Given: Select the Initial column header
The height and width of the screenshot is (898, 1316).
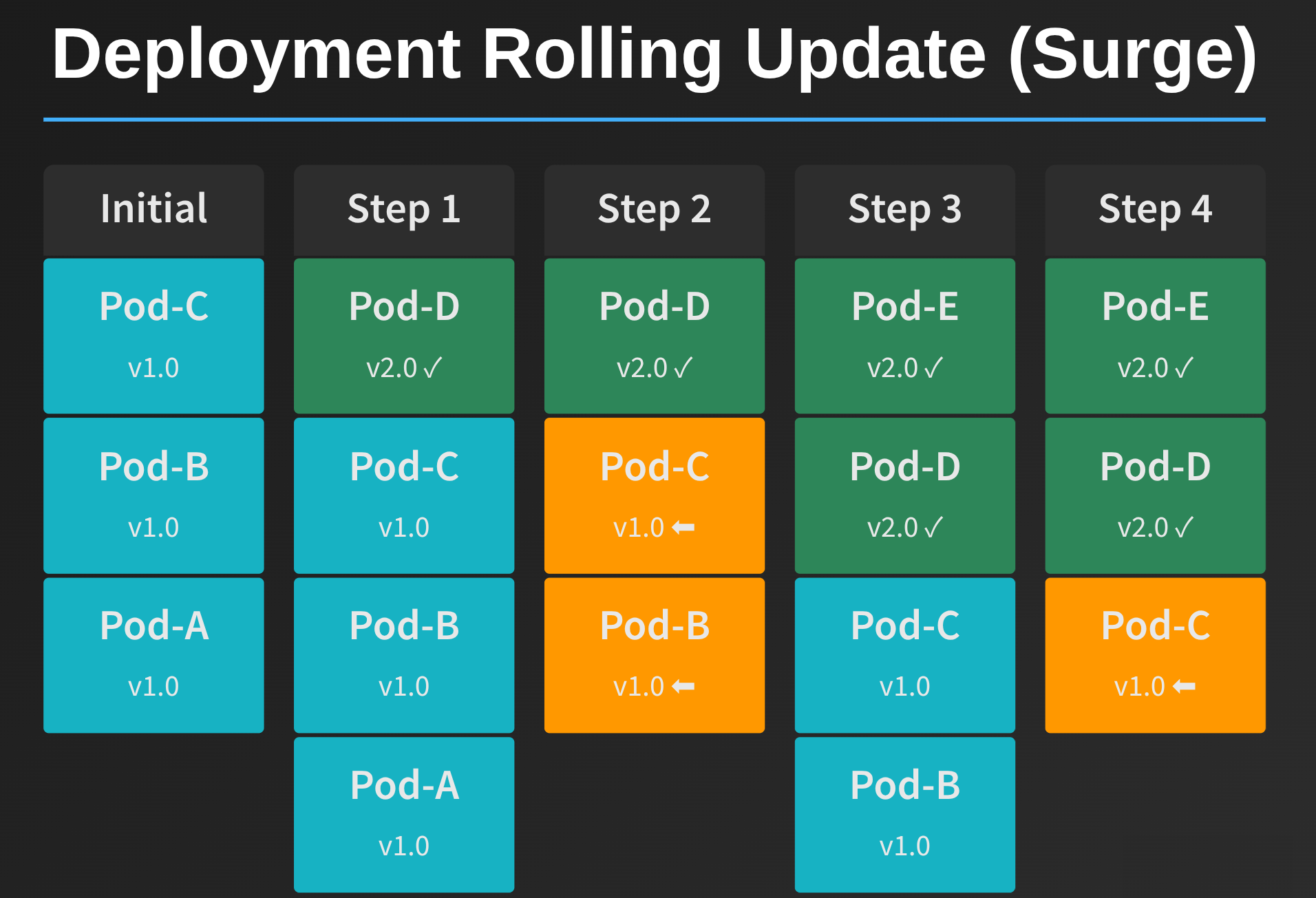Looking at the screenshot, I should pyautogui.click(x=153, y=209).
